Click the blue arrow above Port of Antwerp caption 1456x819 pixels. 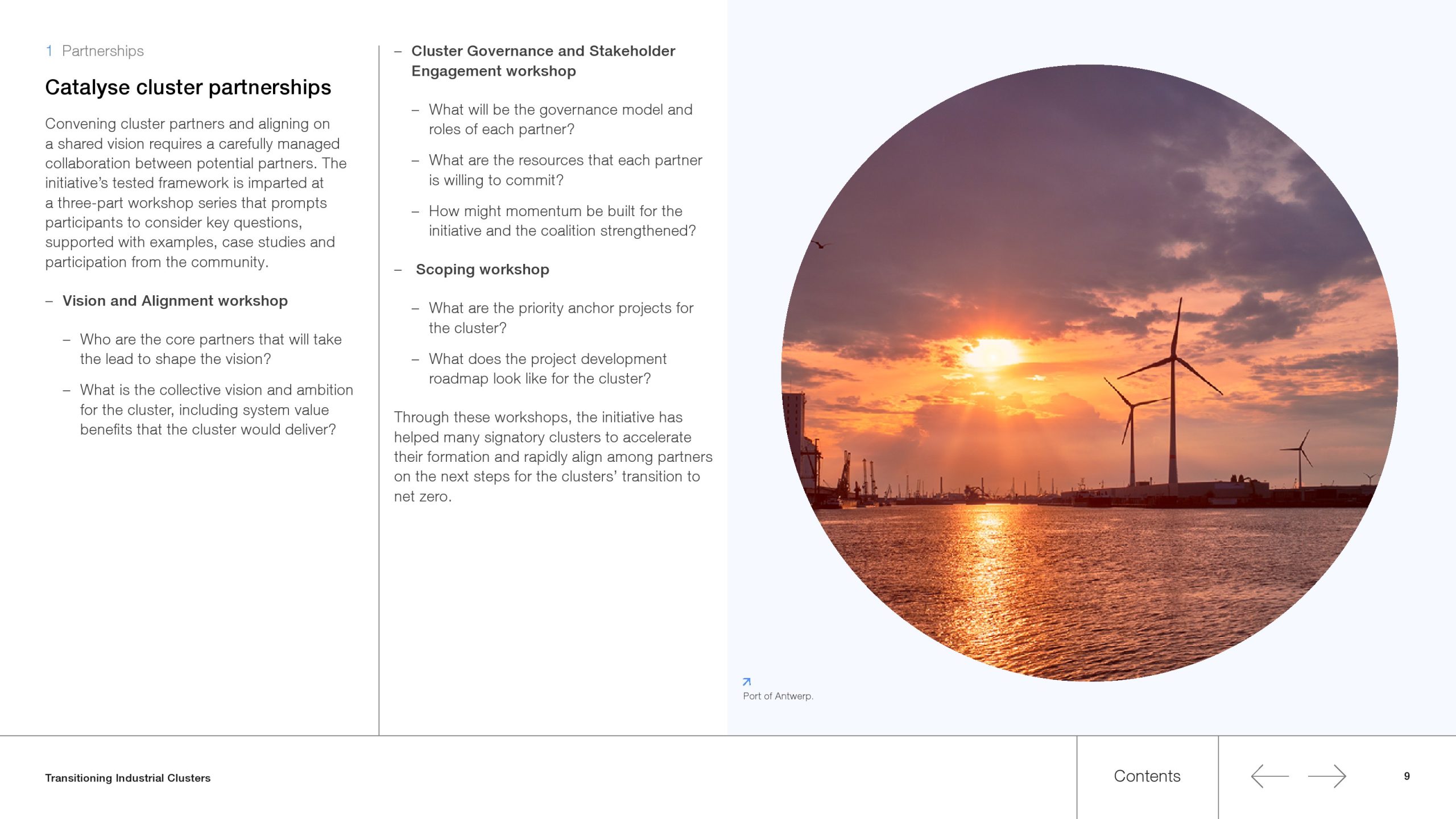pyautogui.click(x=747, y=681)
